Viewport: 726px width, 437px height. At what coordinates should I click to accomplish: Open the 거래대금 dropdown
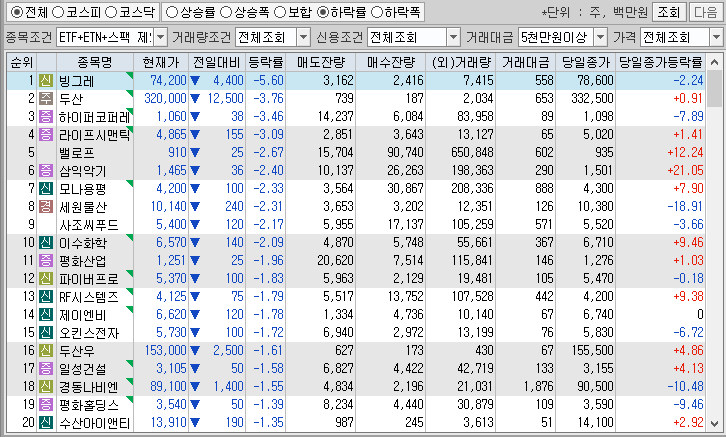tap(601, 37)
